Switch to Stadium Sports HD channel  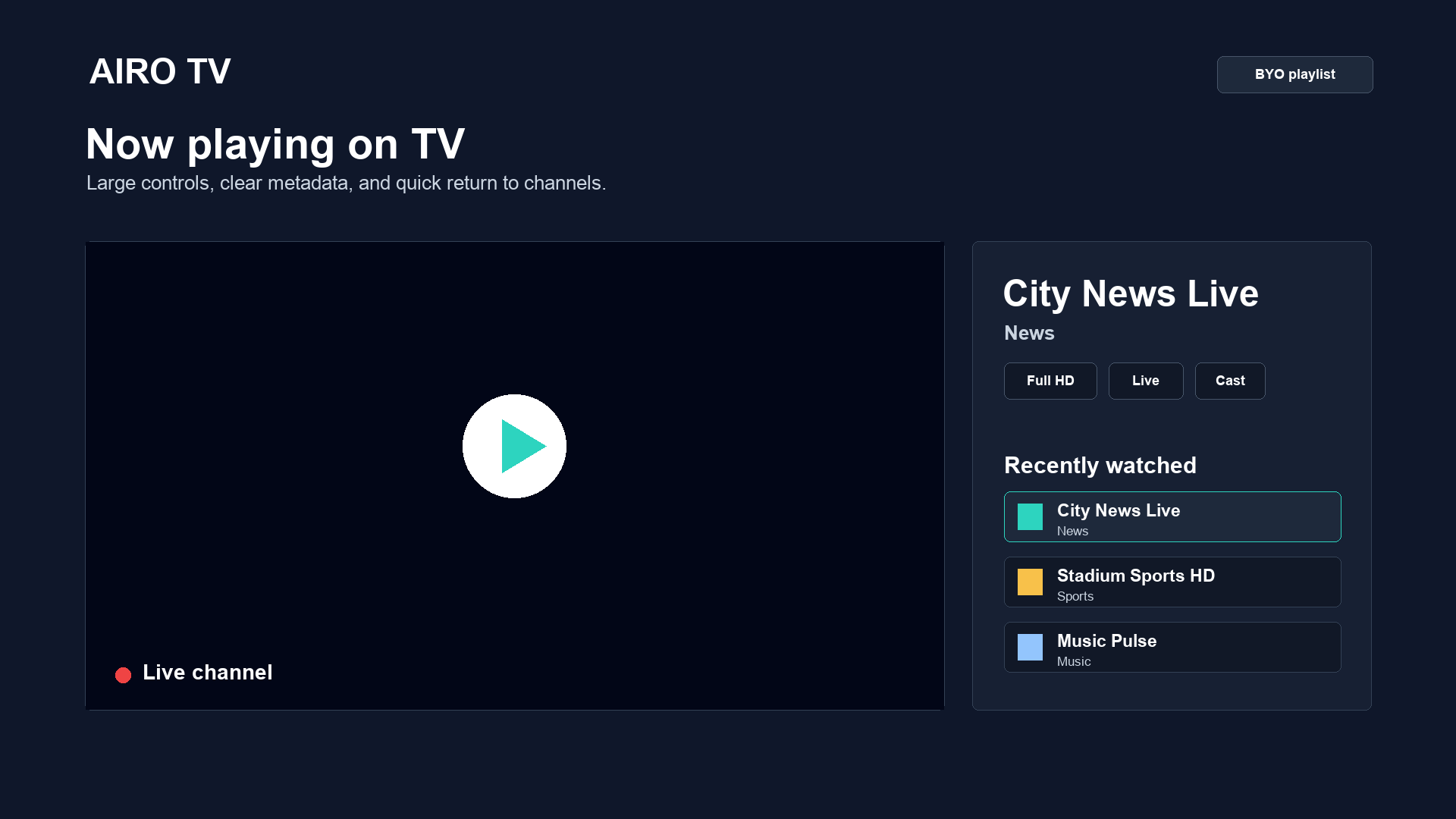(1172, 582)
